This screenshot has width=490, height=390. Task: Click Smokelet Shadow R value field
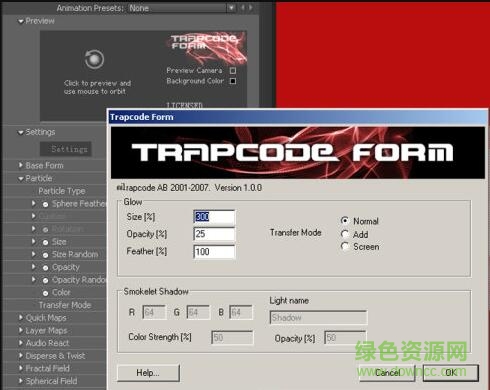[154, 312]
